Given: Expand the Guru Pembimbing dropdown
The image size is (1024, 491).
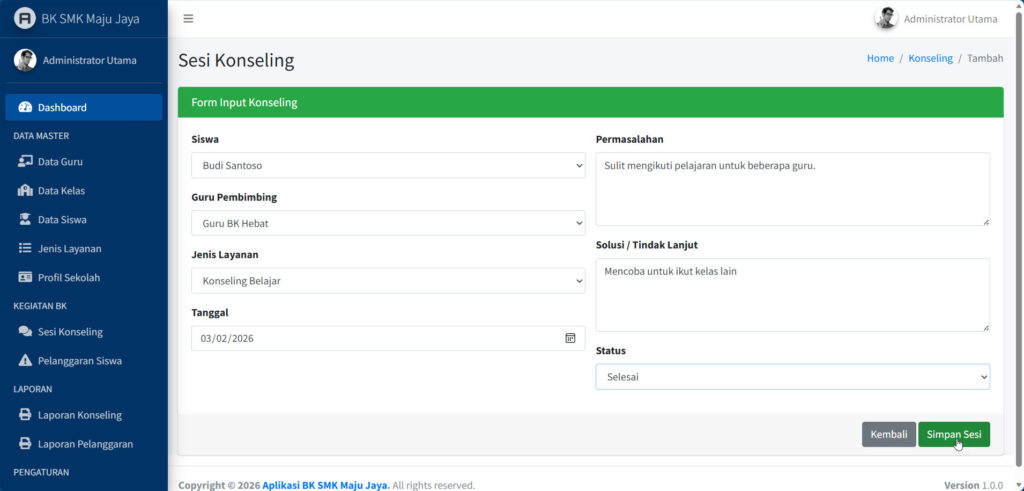Looking at the screenshot, I should coord(388,223).
